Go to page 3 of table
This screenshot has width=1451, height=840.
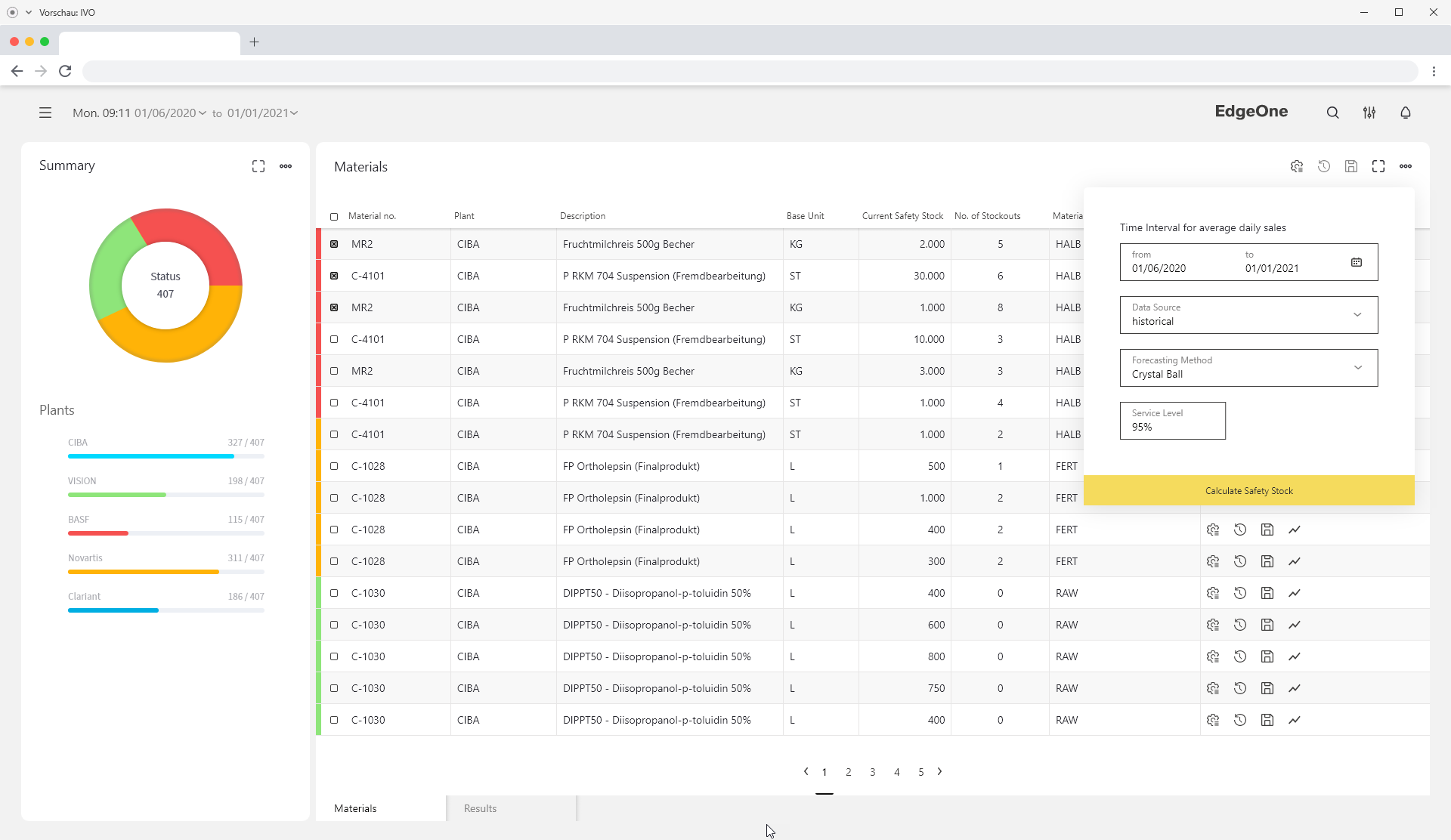pos(872,772)
